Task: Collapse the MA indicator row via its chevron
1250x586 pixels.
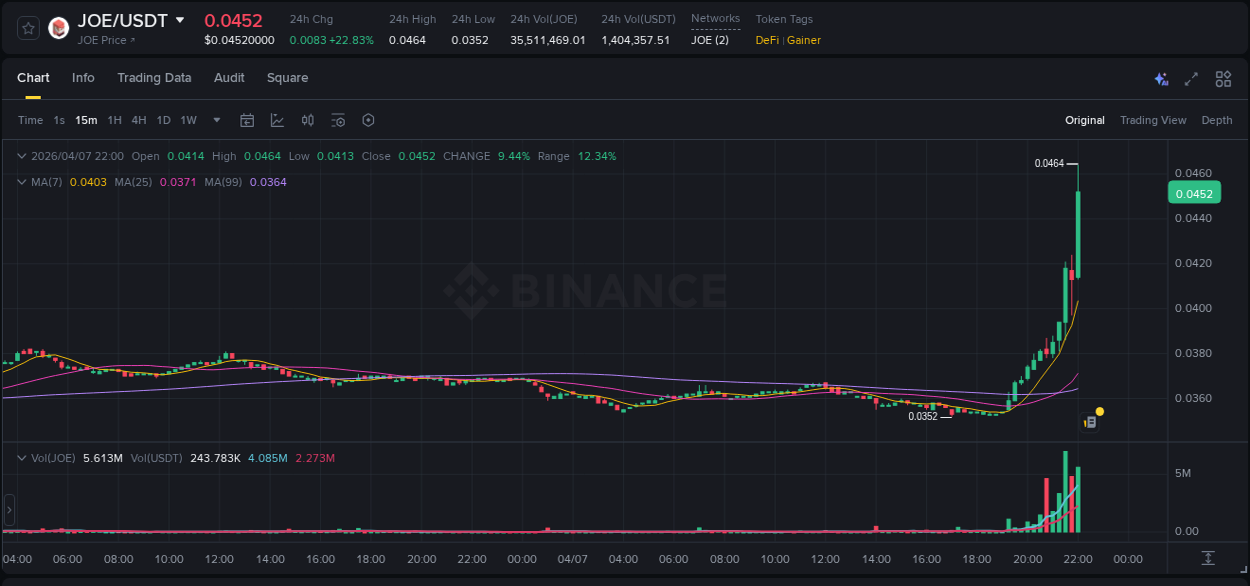Action: (x=21, y=182)
